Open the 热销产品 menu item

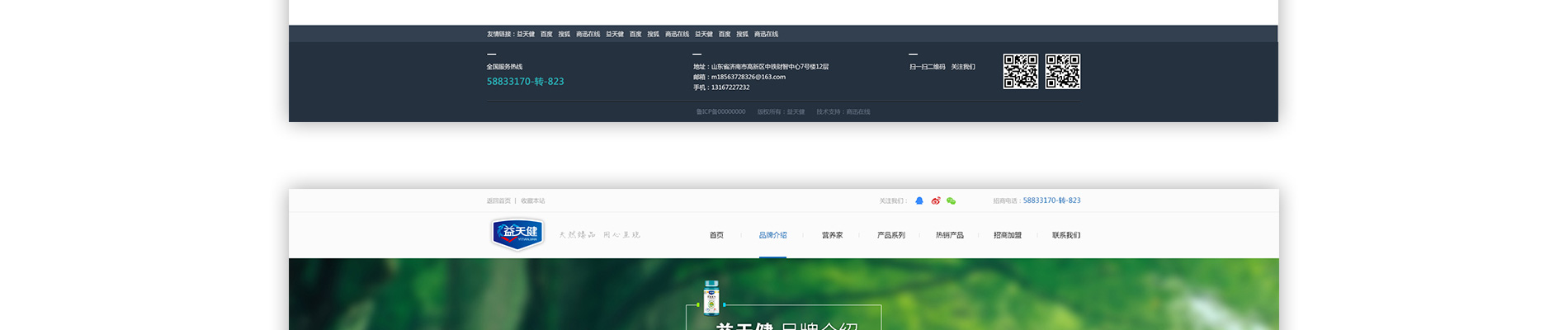pos(949,235)
